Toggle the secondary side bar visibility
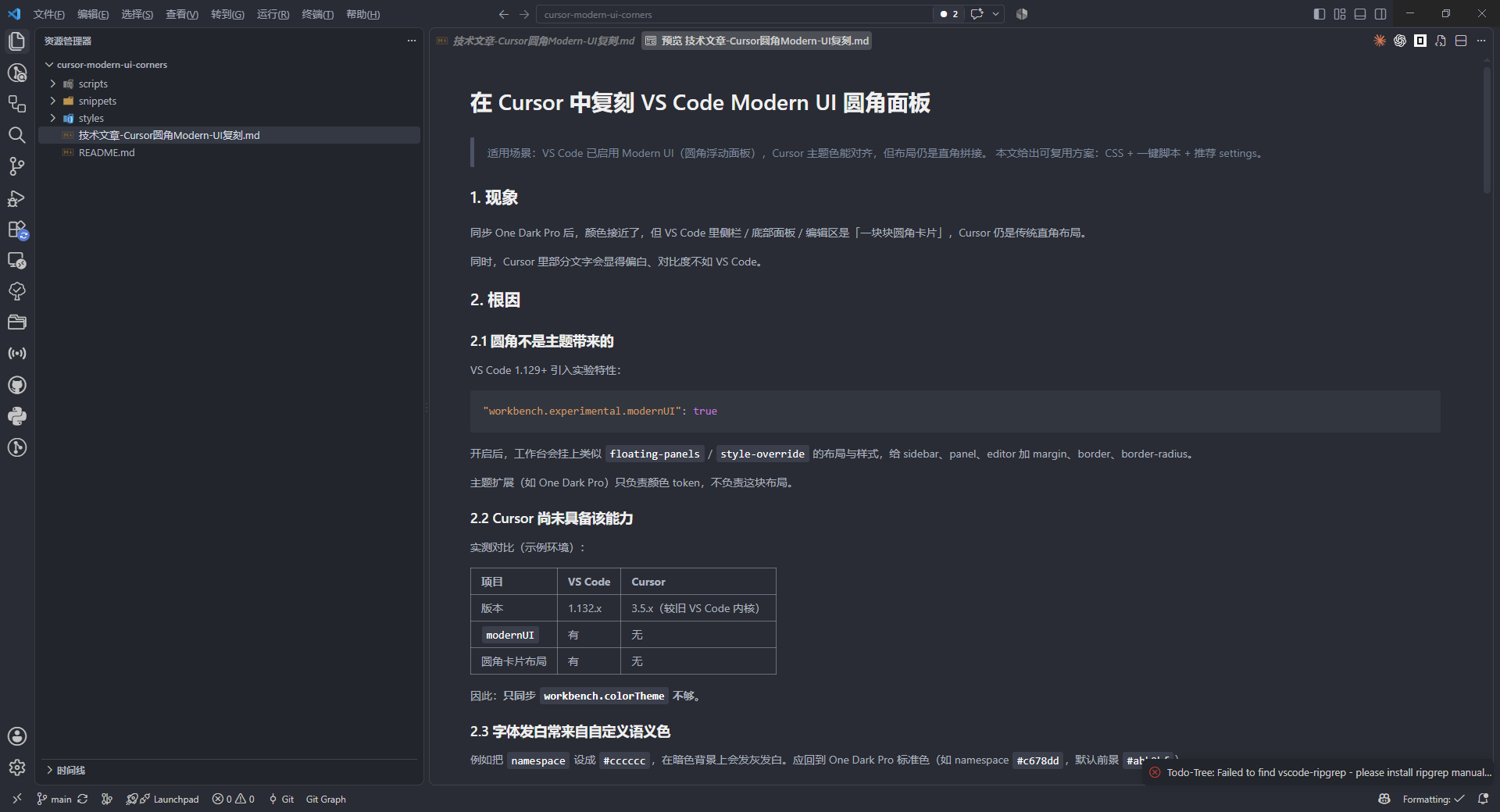This screenshot has width=1500, height=812. (x=1380, y=14)
